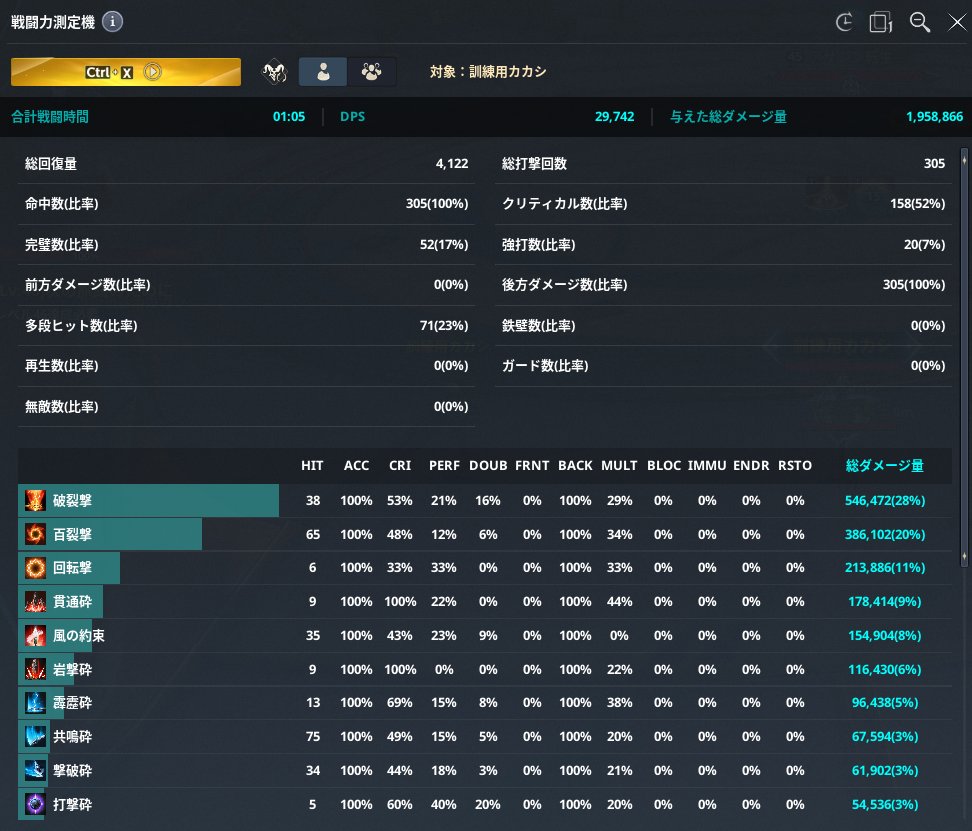Image resolution: width=972 pixels, height=831 pixels.
Task: Click the 総回復量 stat row label
Action: coord(51,164)
